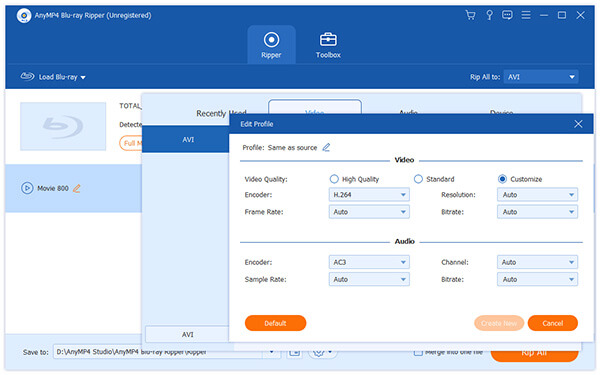Open the feedback chat bubble icon

(507, 15)
